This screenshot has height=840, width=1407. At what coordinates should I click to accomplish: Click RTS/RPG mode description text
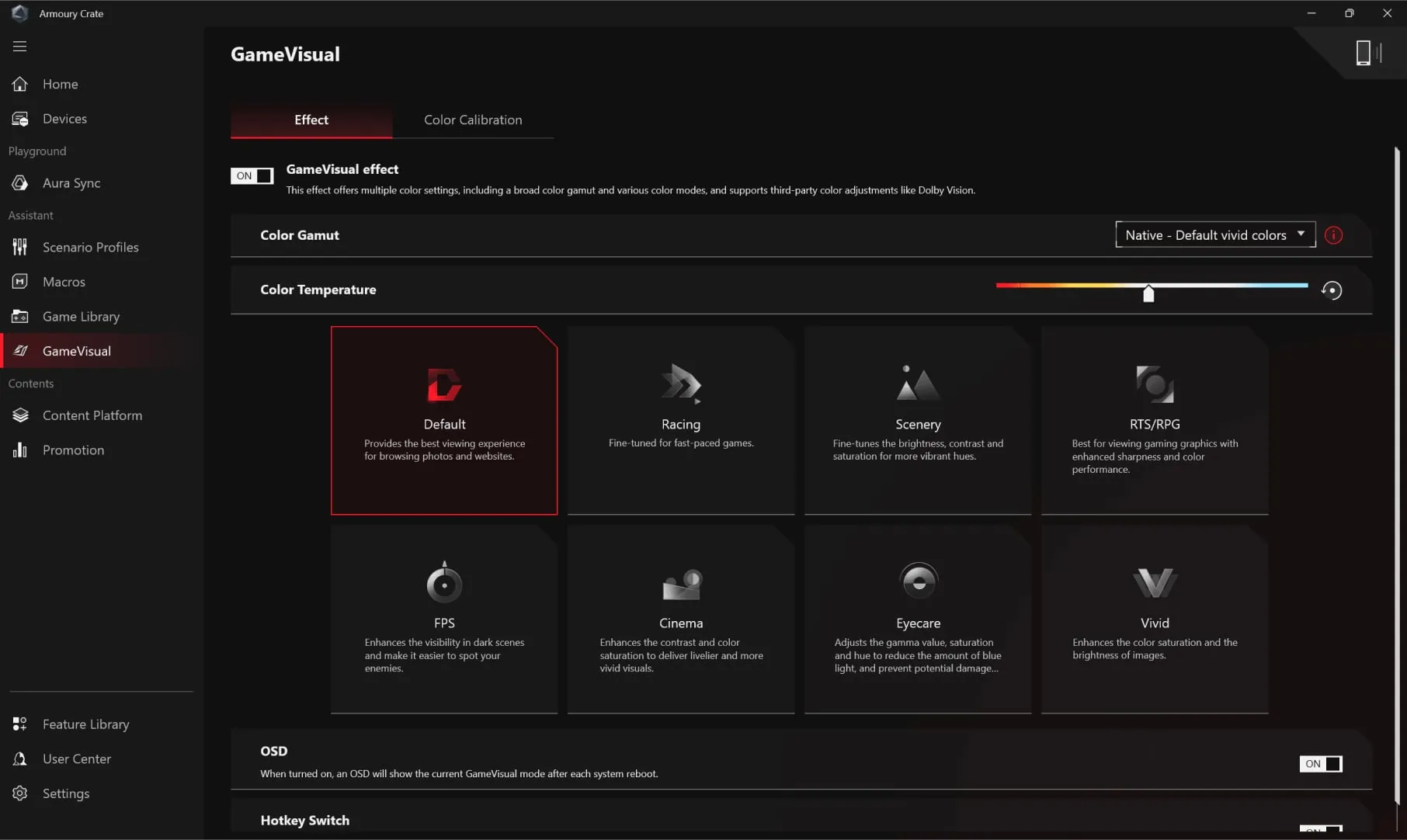1155,456
